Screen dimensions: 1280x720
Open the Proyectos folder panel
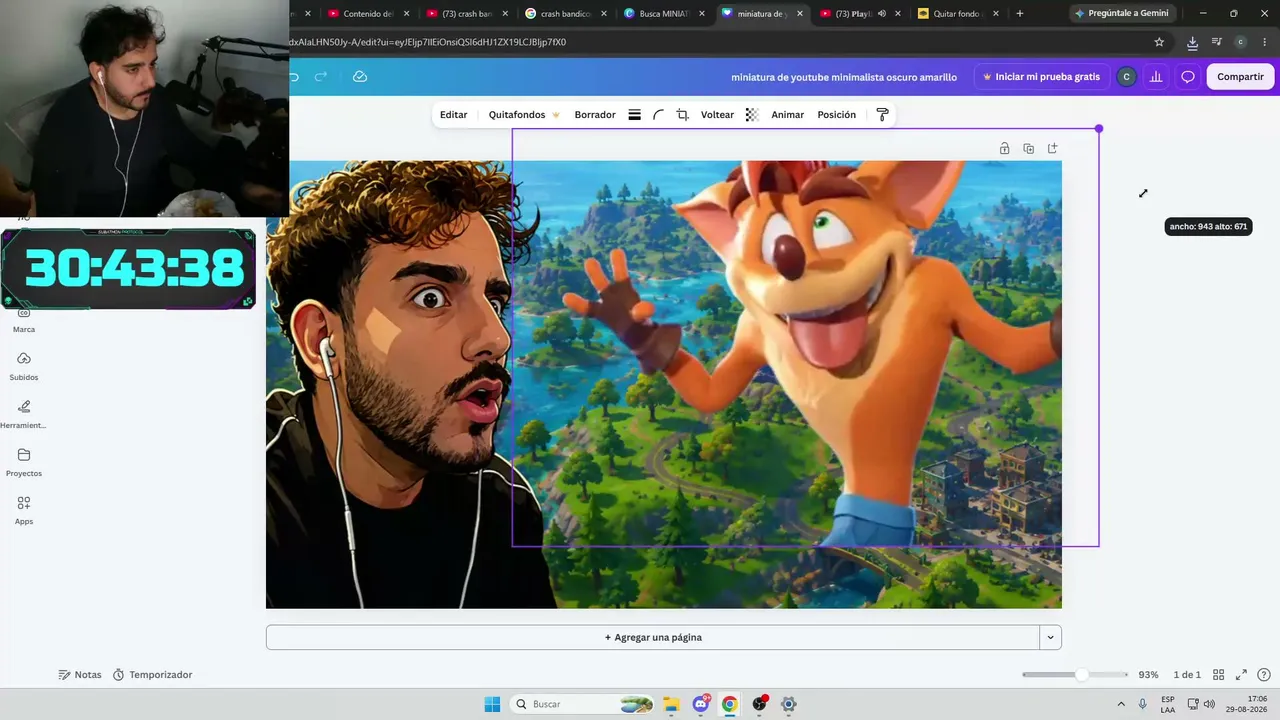click(24, 462)
